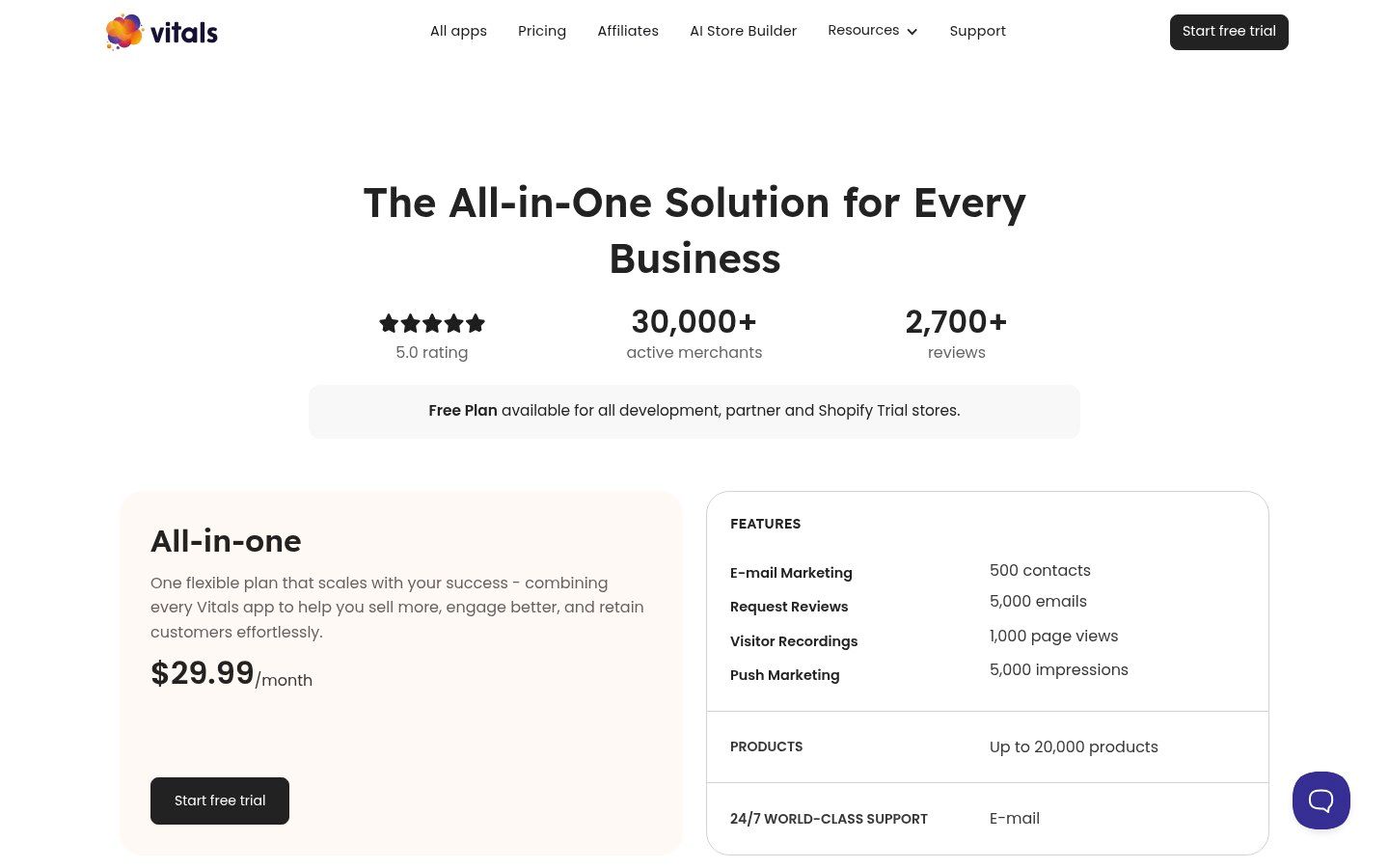Viewport: 1389px width, 868px height.
Task: Click the colorful dots logo mark
Action: pyautogui.click(x=123, y=32)
